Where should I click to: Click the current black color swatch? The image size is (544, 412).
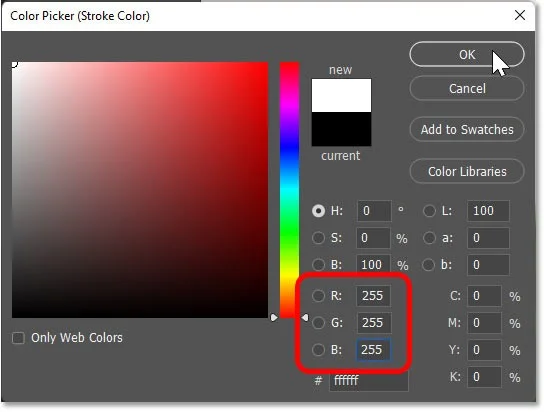coord(341,129)
